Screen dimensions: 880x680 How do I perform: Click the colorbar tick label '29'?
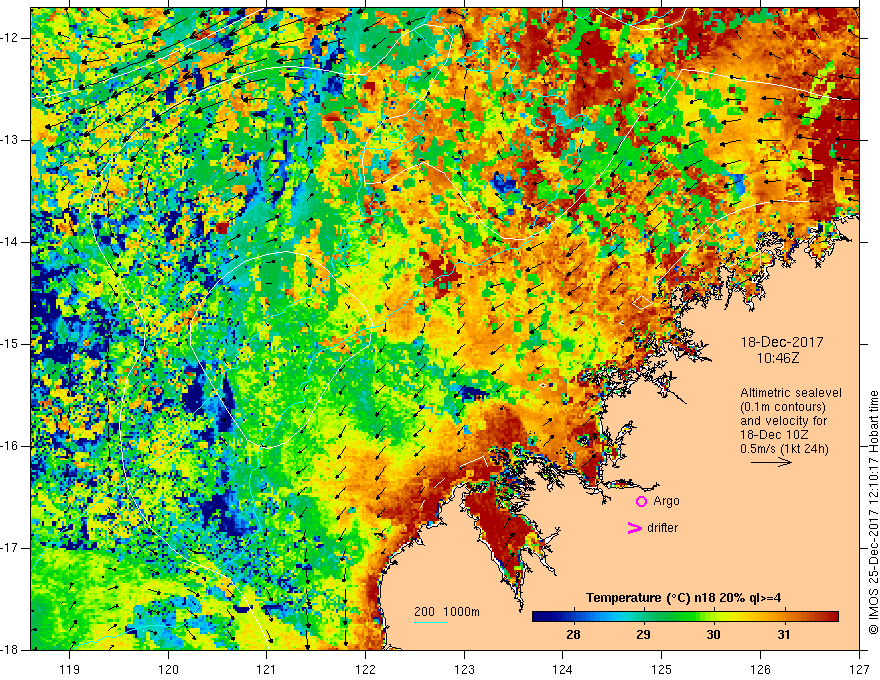(643, 635)
